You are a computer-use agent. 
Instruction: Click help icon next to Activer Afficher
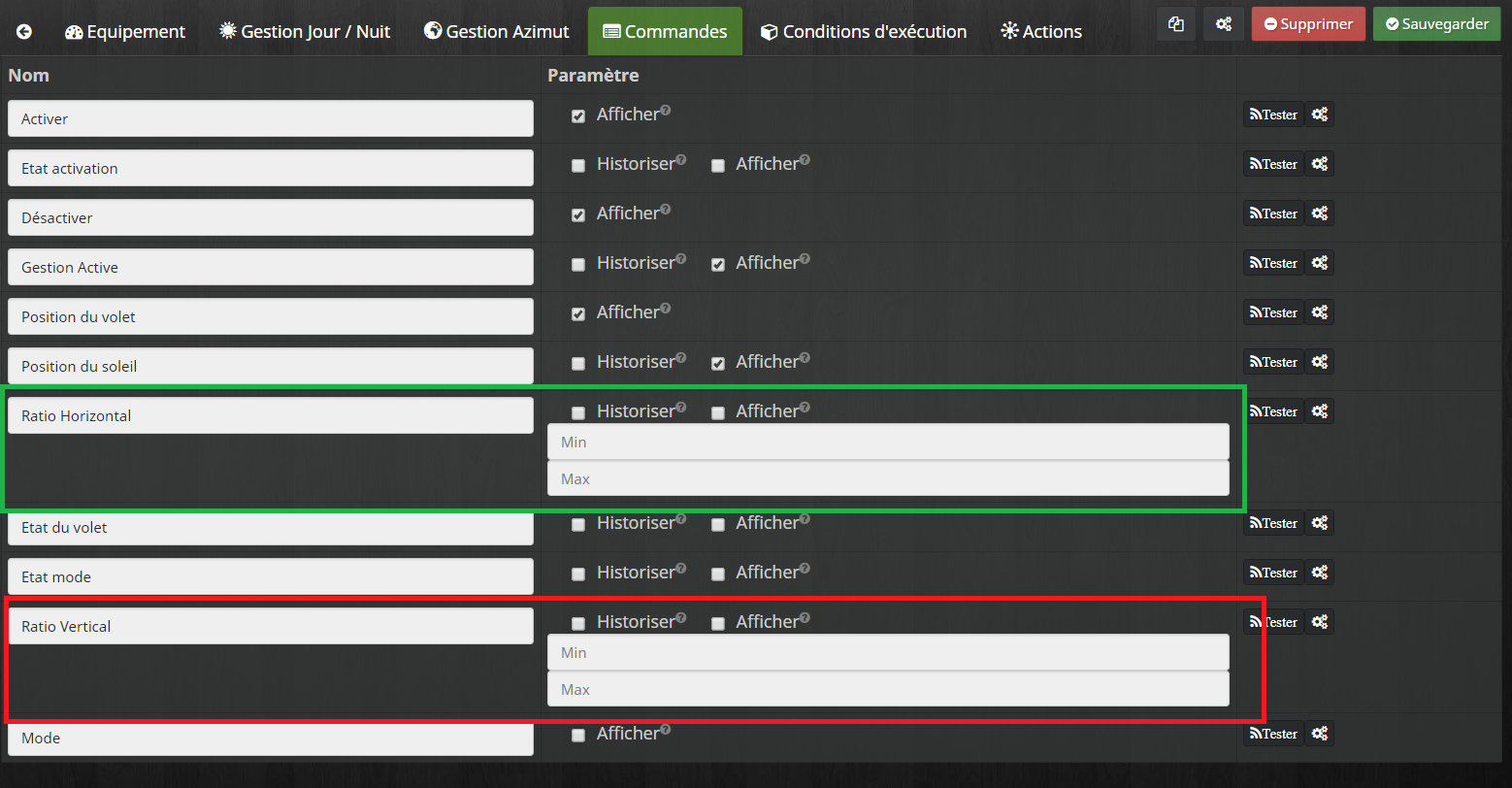pos(666,110)
